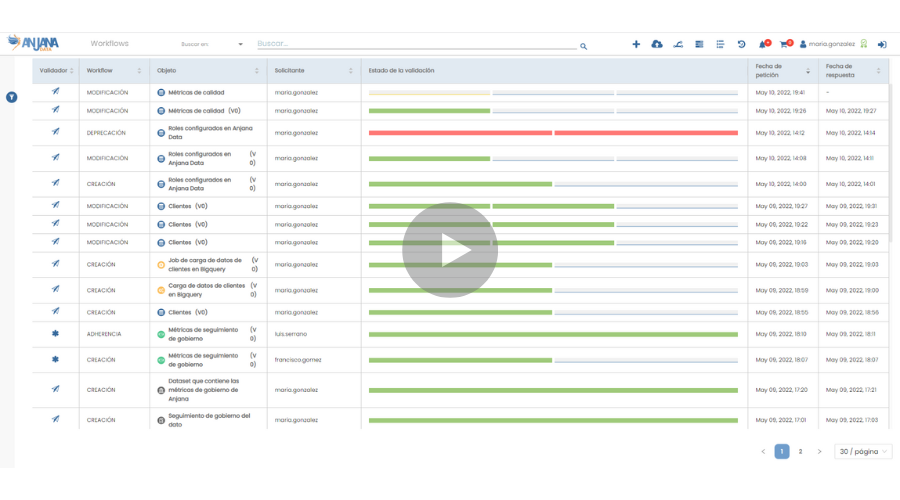Screen dimensions: 900x500
Task: Click the cloud upload icon in toolbar
Action: pos(657,44)
